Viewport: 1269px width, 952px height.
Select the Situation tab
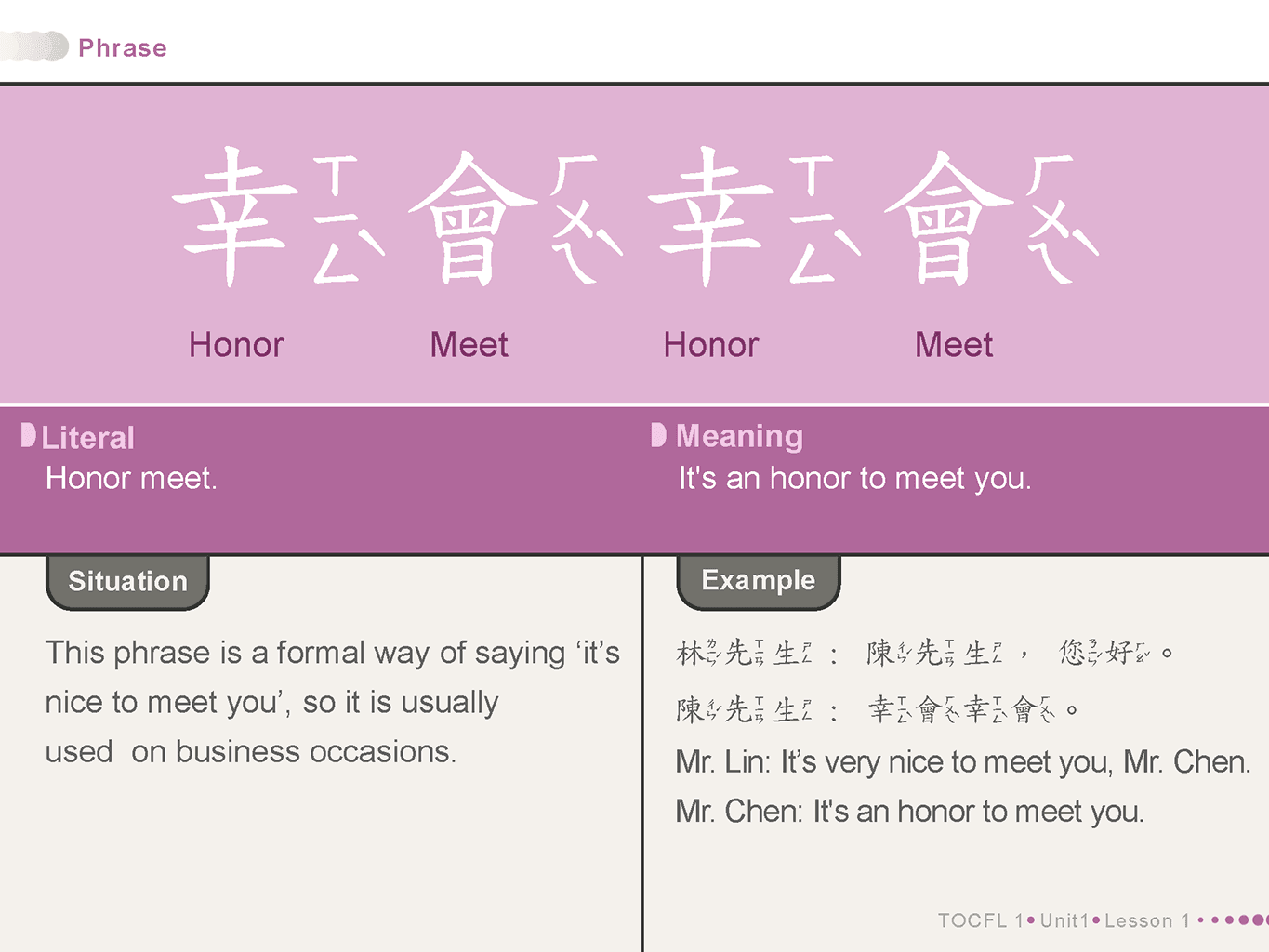click(127, 582)
